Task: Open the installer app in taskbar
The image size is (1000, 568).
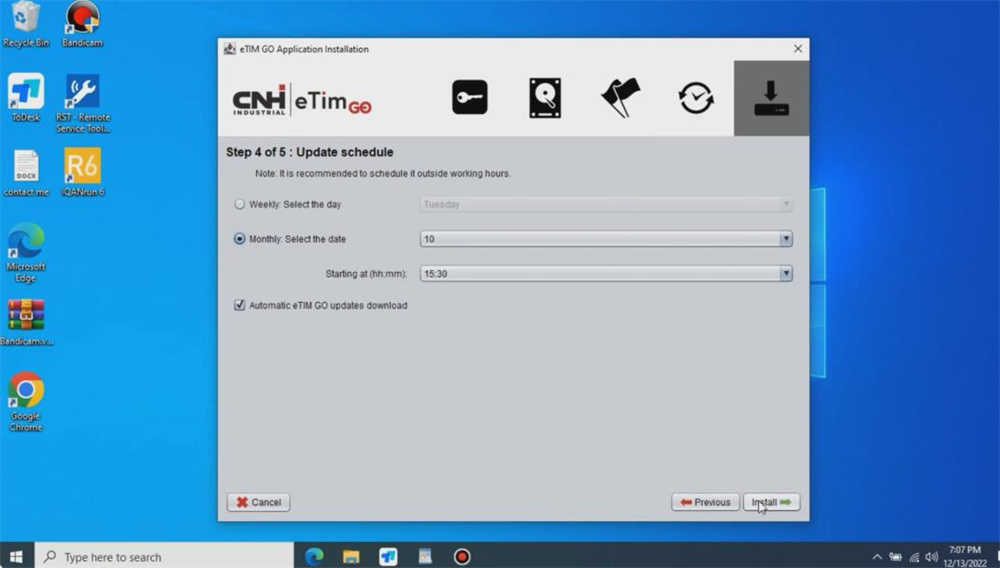Action: (425, 557)
